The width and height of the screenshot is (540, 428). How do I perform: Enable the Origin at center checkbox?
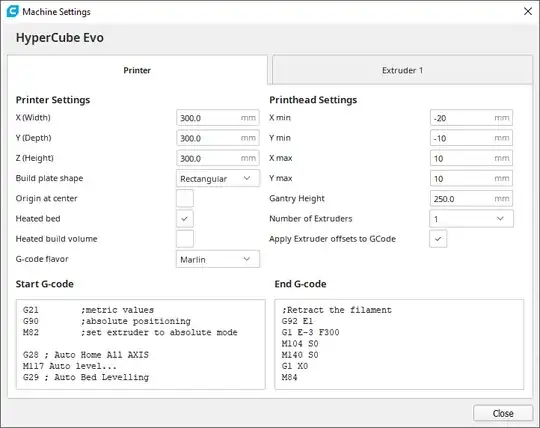pyautogui.click(x=185, y=198)
